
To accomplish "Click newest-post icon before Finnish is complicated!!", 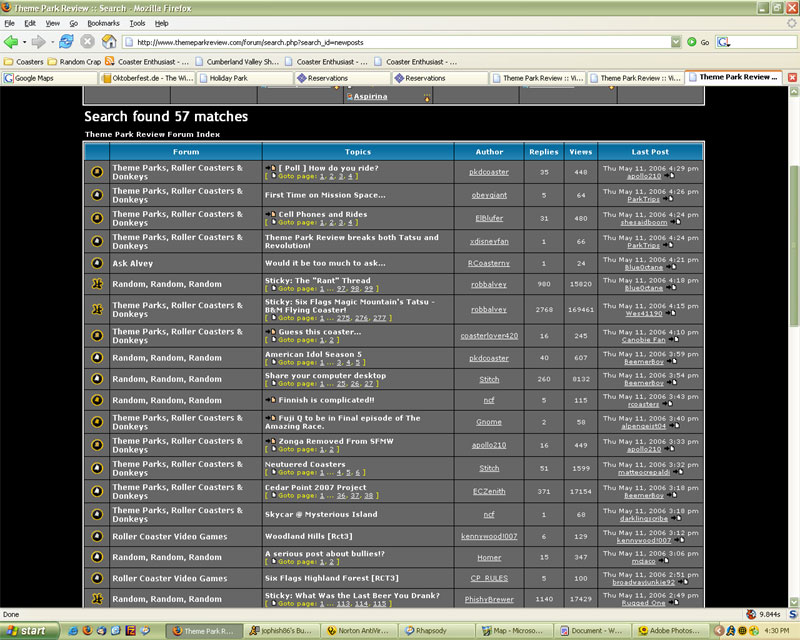I will click(270, 400).
